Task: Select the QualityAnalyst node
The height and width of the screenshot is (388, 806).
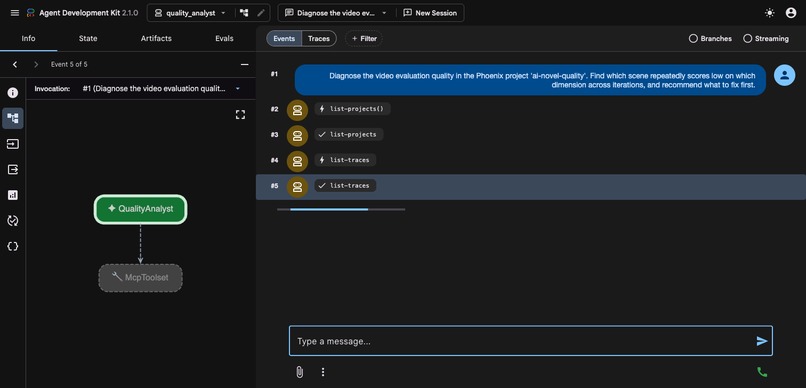Action: 140,209
